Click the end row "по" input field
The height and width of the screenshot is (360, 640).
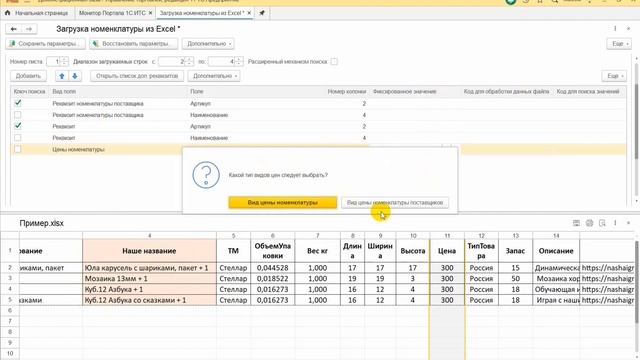pos(222,62)
